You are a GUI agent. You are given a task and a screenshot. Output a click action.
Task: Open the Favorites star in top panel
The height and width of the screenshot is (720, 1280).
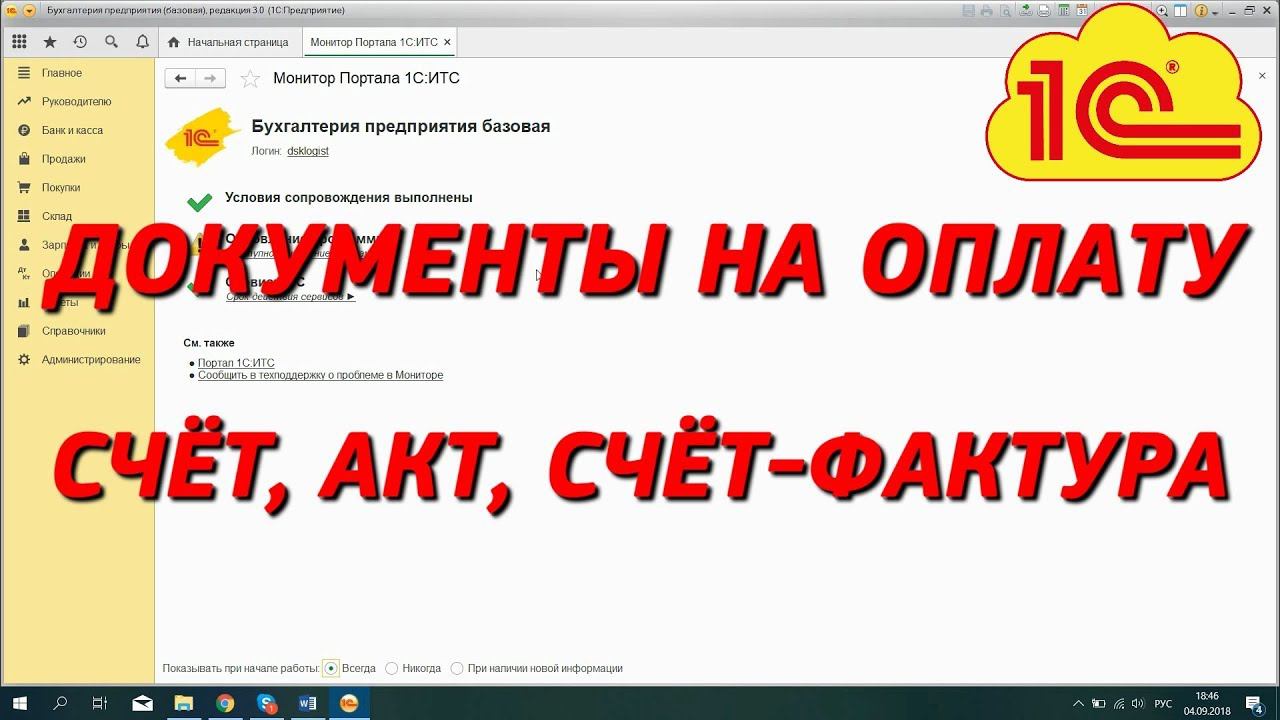point(50,42)
